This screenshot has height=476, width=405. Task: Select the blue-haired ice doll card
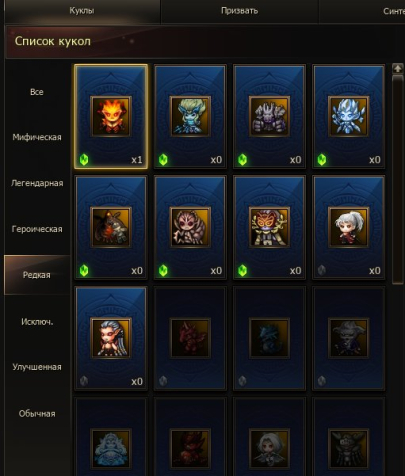pyautogui.click(x=190, y=116)
